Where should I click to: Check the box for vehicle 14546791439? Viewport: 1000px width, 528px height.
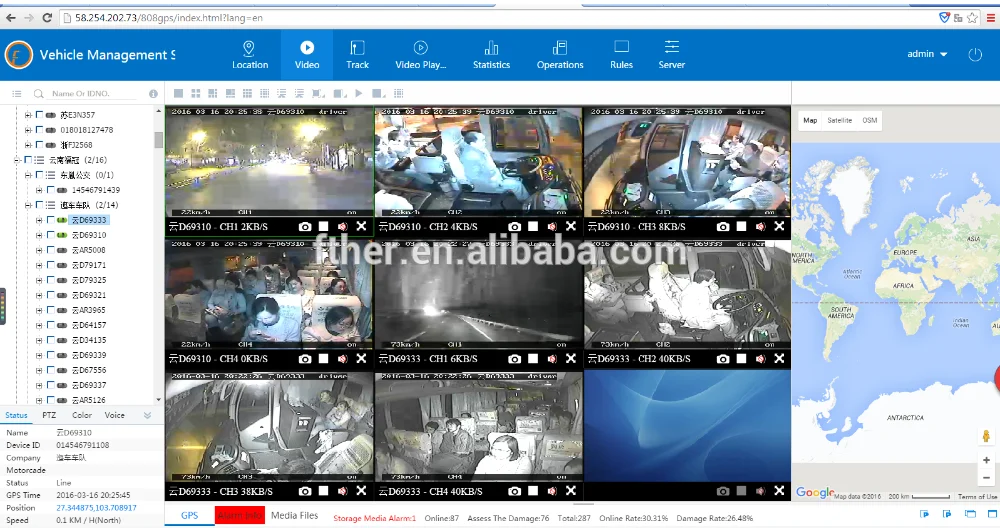pos(50,190)
